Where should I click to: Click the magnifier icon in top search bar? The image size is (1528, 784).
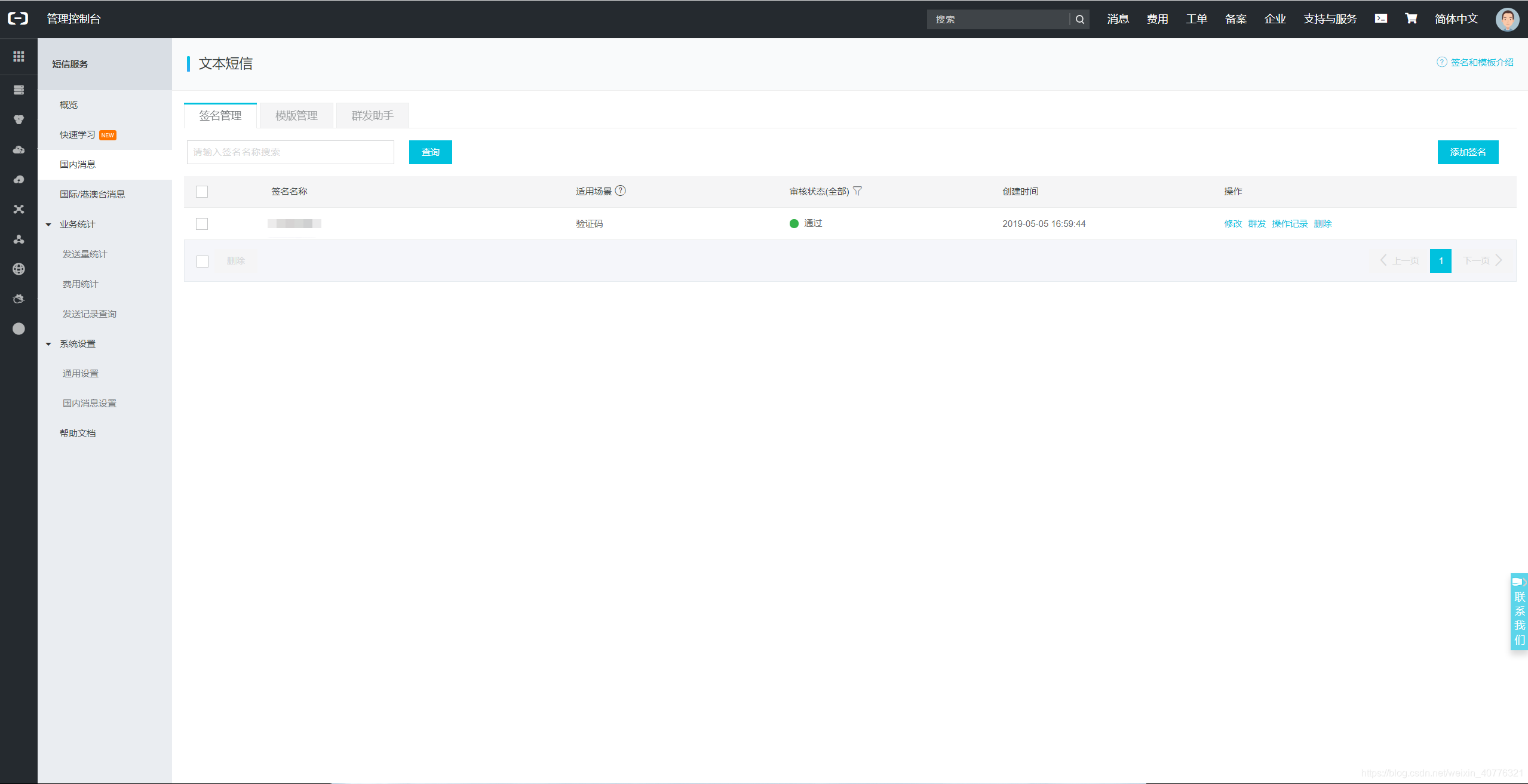tap(1079, 19)
